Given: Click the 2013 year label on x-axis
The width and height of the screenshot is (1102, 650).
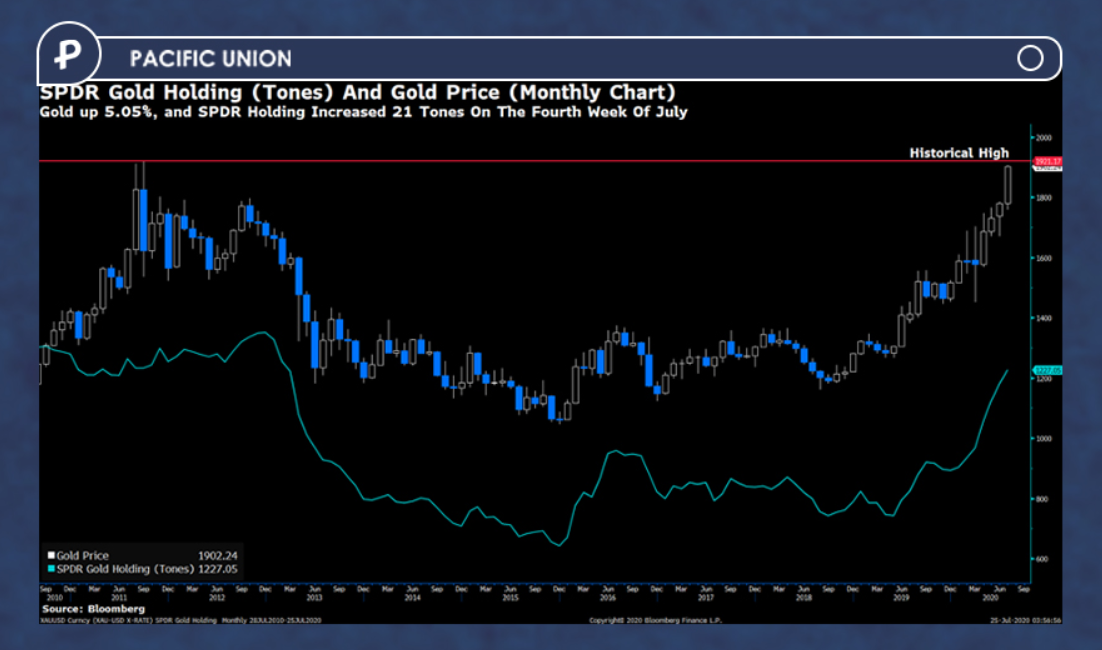Looking at the screenshot, I should tap(314, 598).
